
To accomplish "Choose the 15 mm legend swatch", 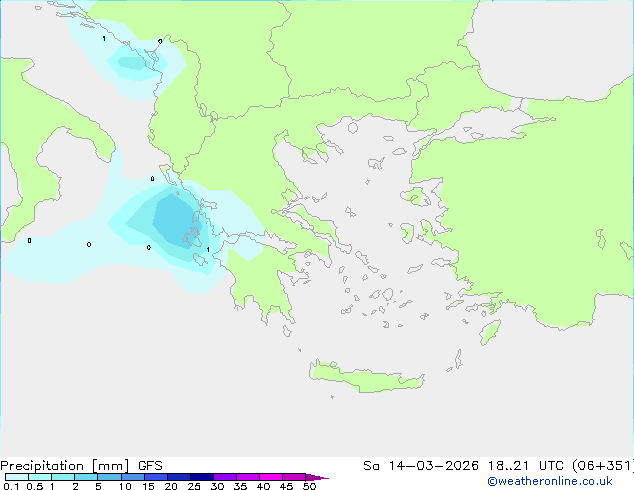I will coord(156,477).
